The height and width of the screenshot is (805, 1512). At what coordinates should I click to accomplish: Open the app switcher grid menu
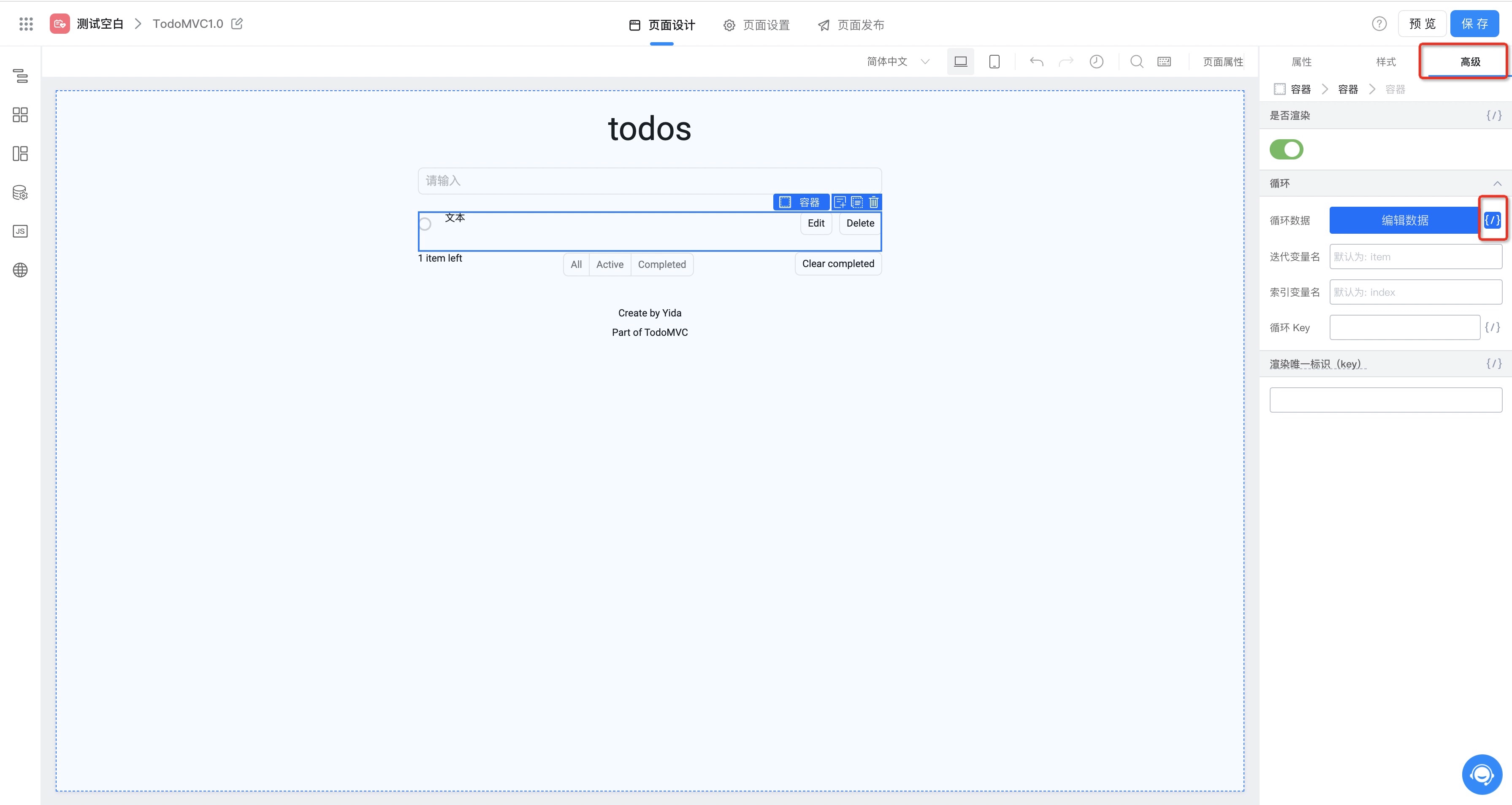coord(26,24)
